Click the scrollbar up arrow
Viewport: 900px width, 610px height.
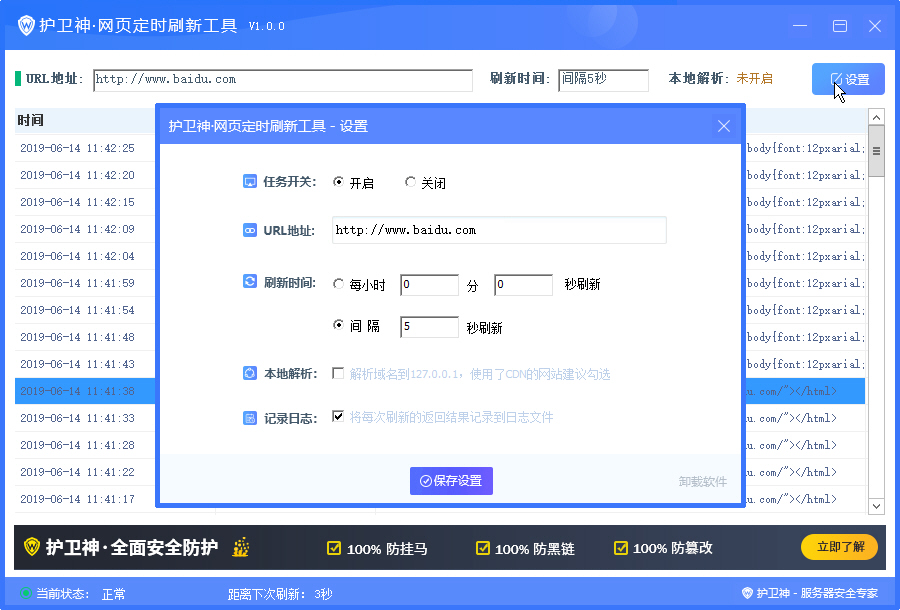point(876,118)
